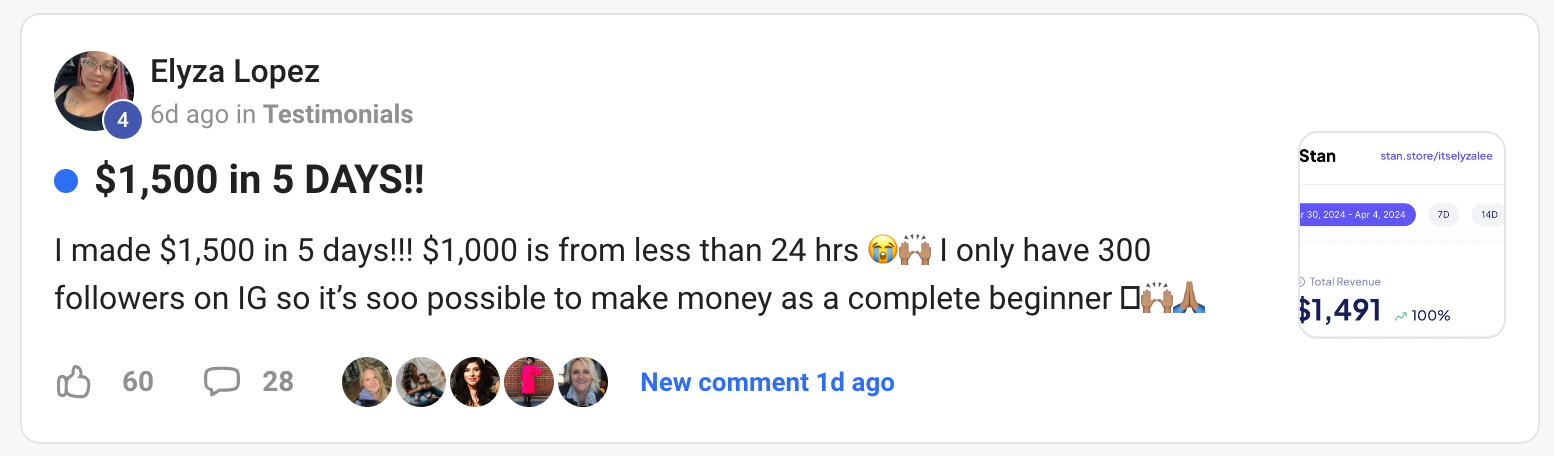Open commenter avatar of woman holding baby
Image resolution: width=1554 pixels, height=456 pixels.
tap(421, 382)
